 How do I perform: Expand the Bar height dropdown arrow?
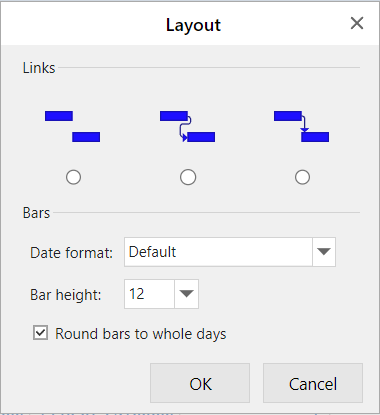pos(186,294)
